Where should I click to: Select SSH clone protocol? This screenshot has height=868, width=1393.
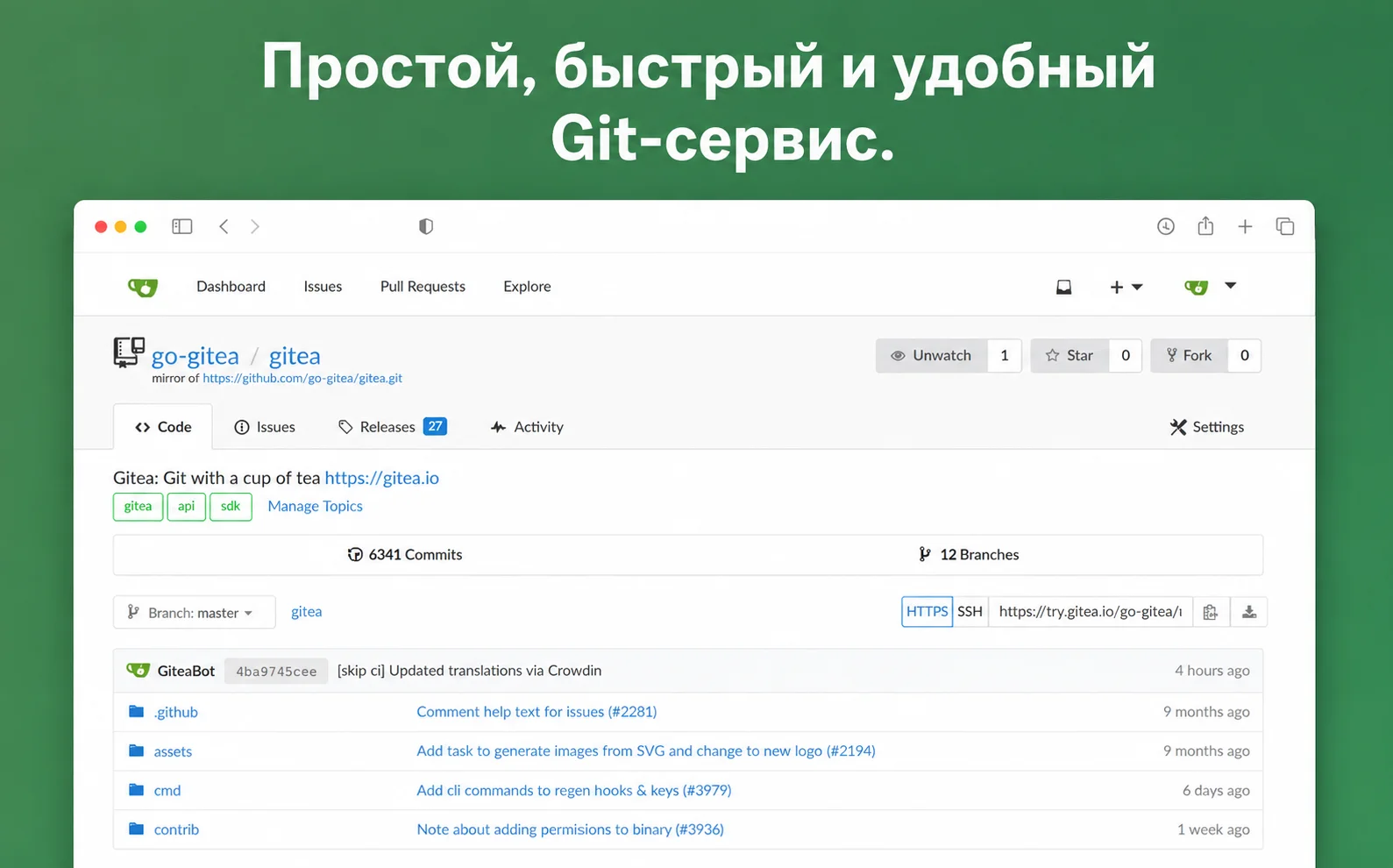pyautogui.click(x=970, y=611)
